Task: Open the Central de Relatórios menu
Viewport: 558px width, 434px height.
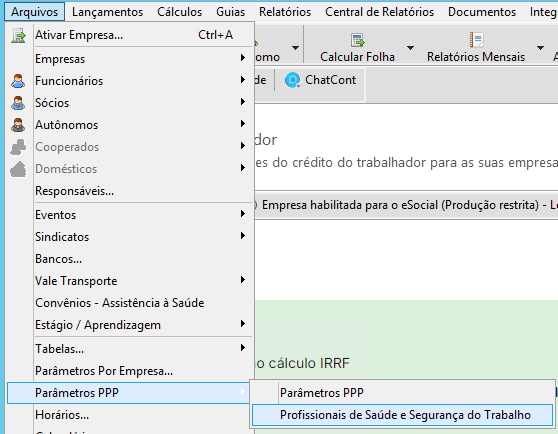Action: [379, 12]
